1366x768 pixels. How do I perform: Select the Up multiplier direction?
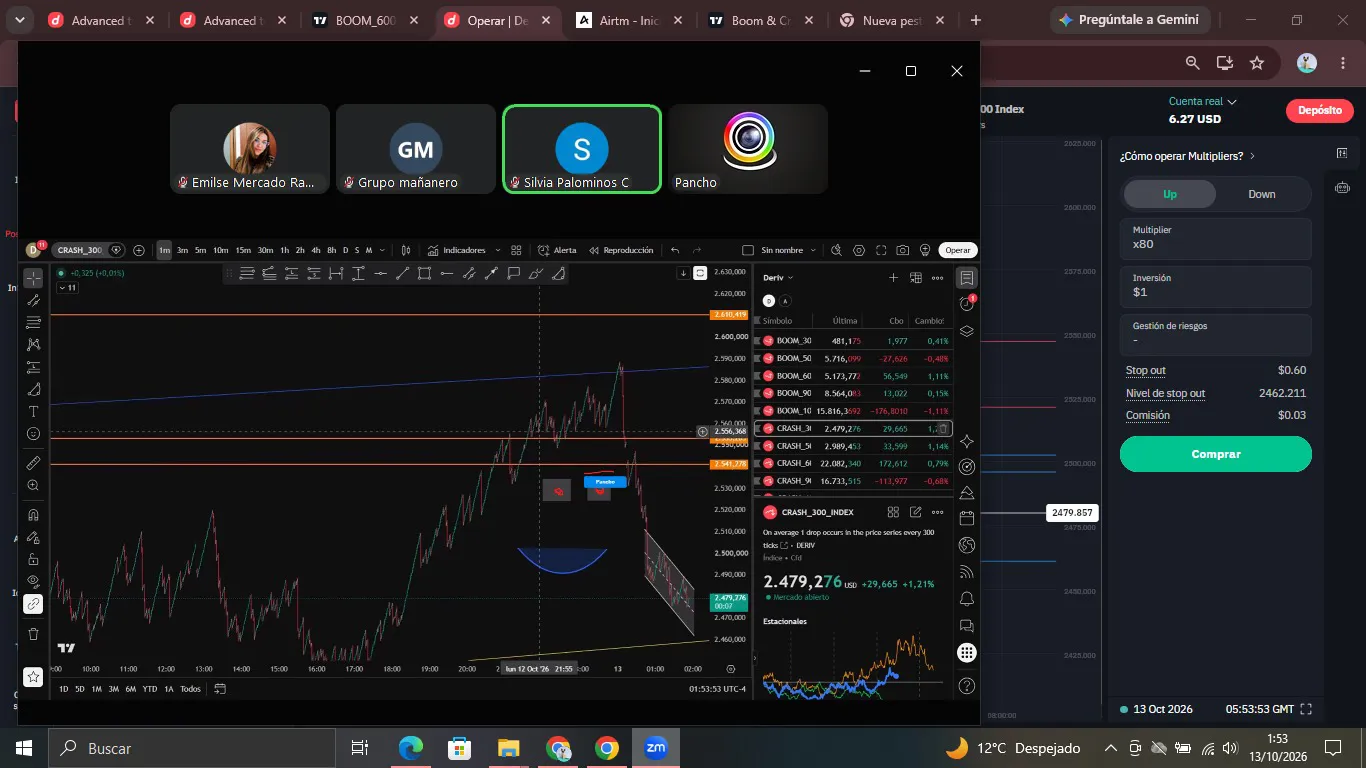coord(1170,194)
